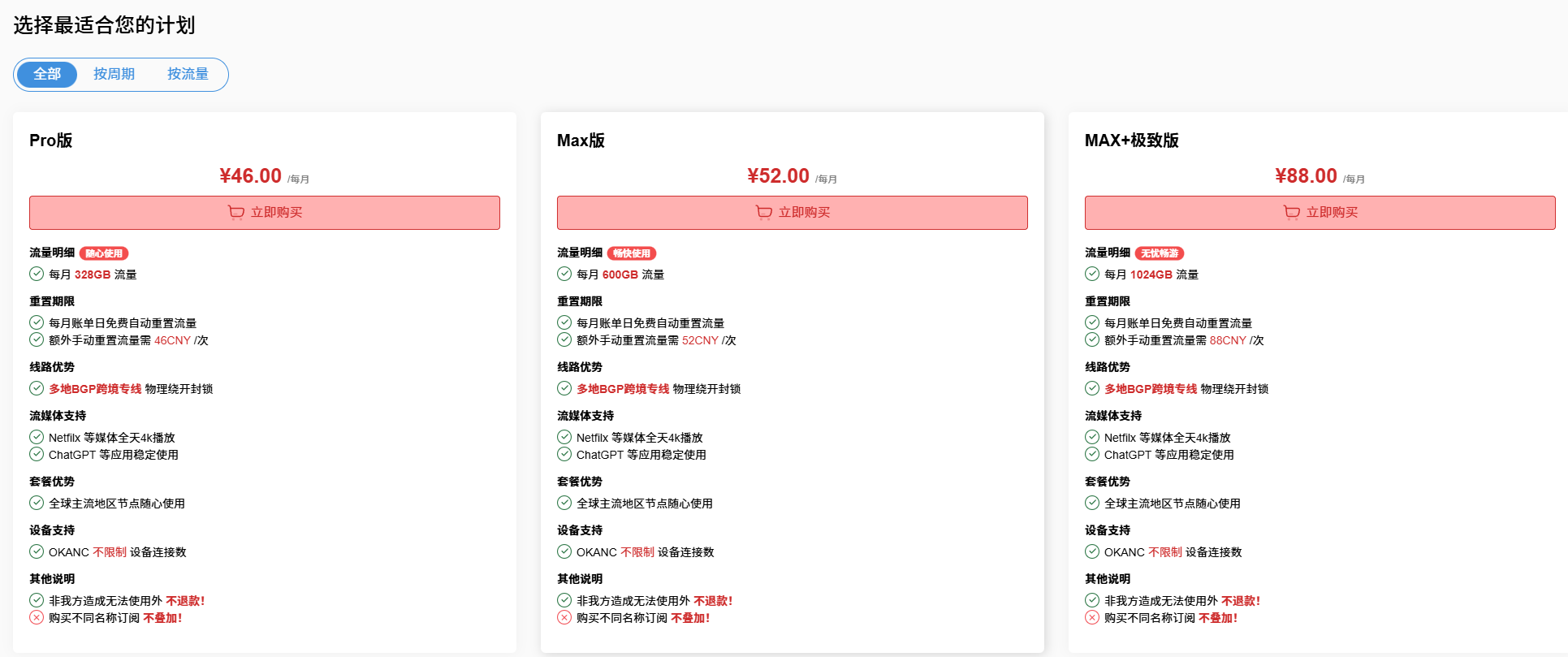Click the red X icon beside 不叠加 in Max版

(564, 618)
